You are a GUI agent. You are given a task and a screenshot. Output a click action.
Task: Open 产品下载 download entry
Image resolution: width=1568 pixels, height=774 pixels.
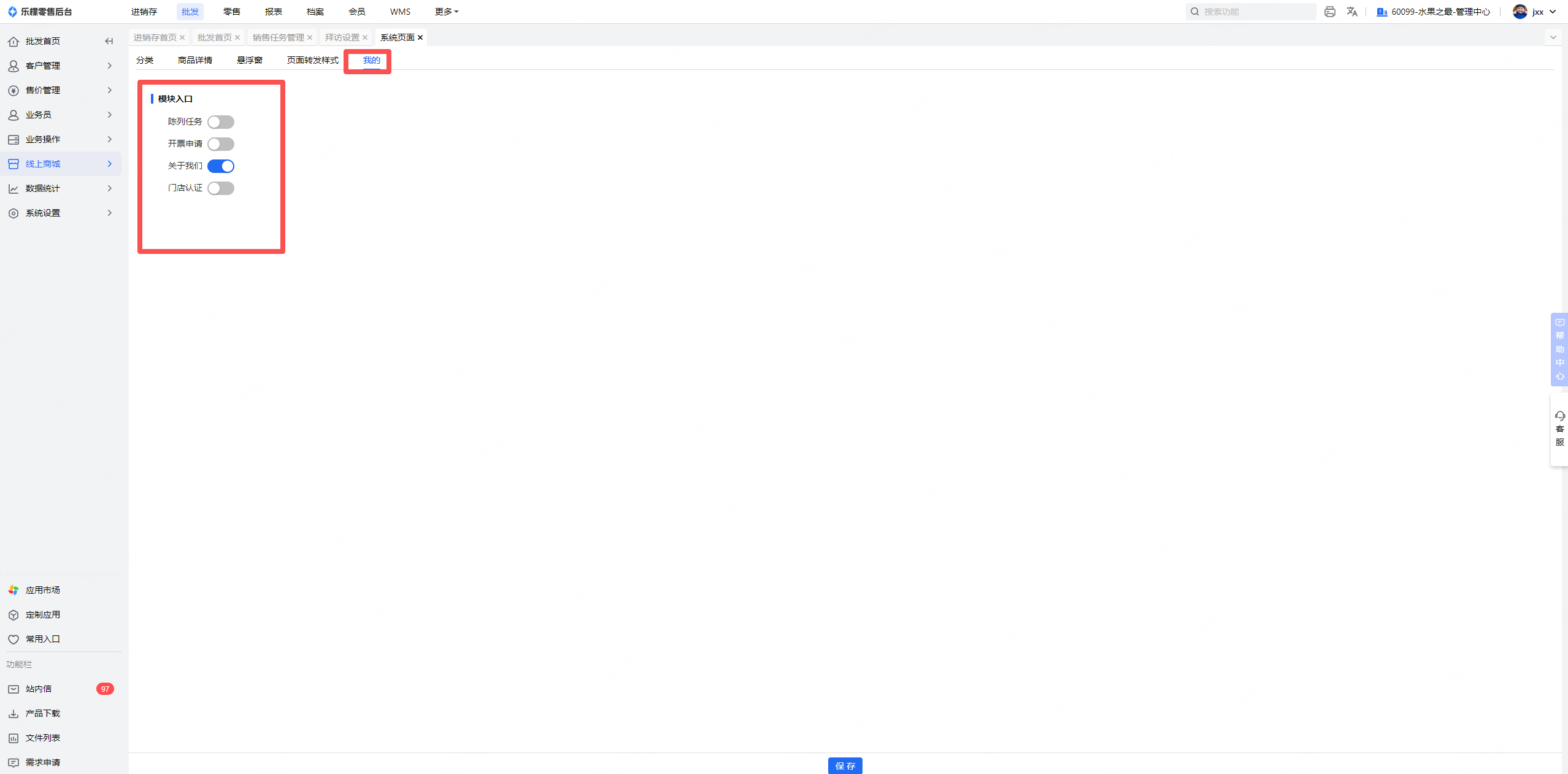(42, 713)
